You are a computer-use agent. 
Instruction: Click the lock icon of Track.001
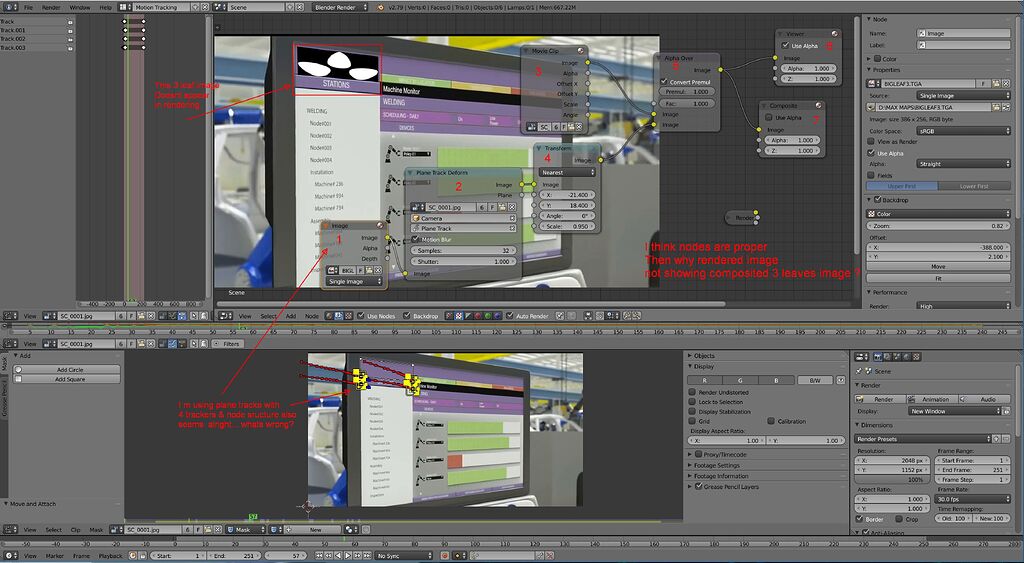coord(70,30)
